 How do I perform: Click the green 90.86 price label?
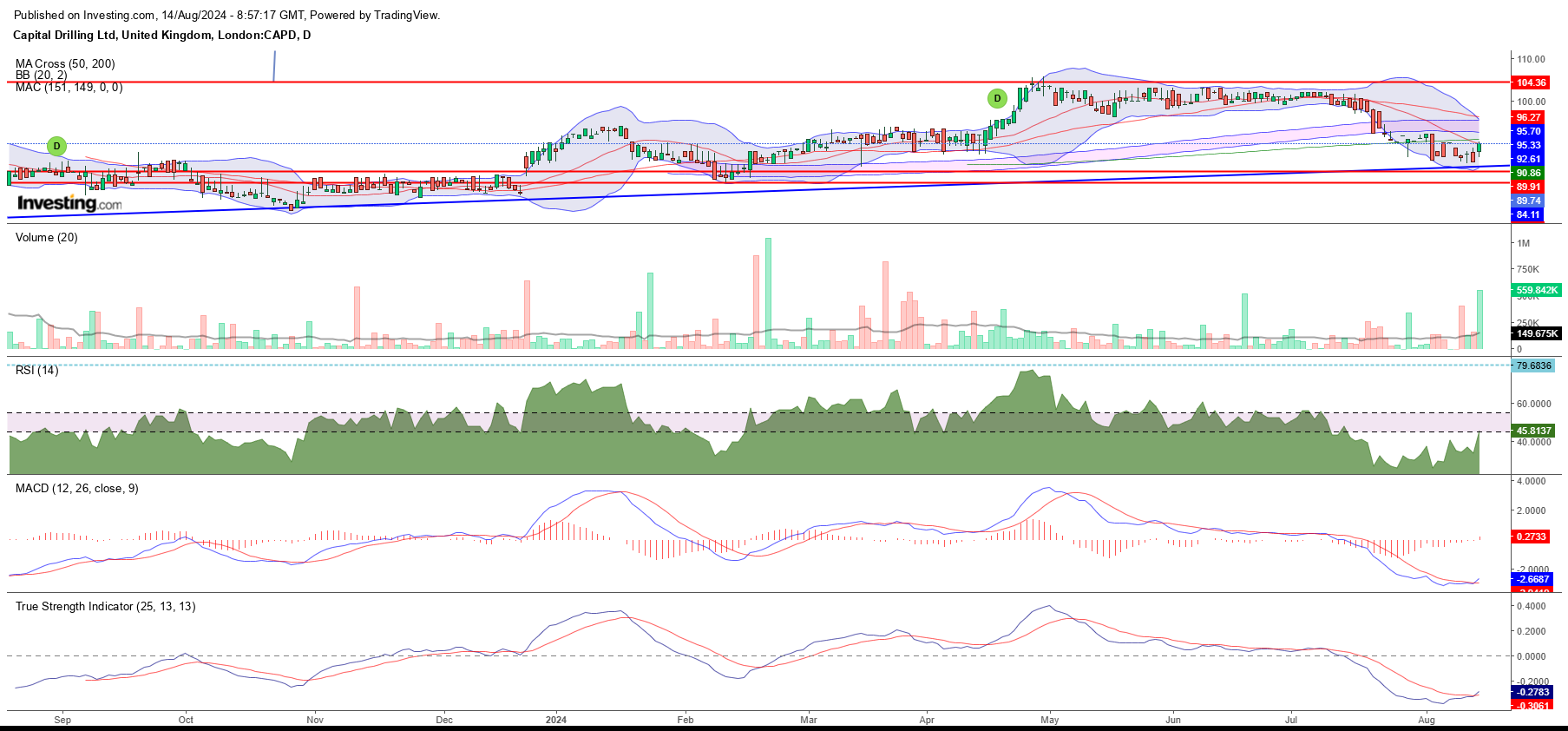1528,173
